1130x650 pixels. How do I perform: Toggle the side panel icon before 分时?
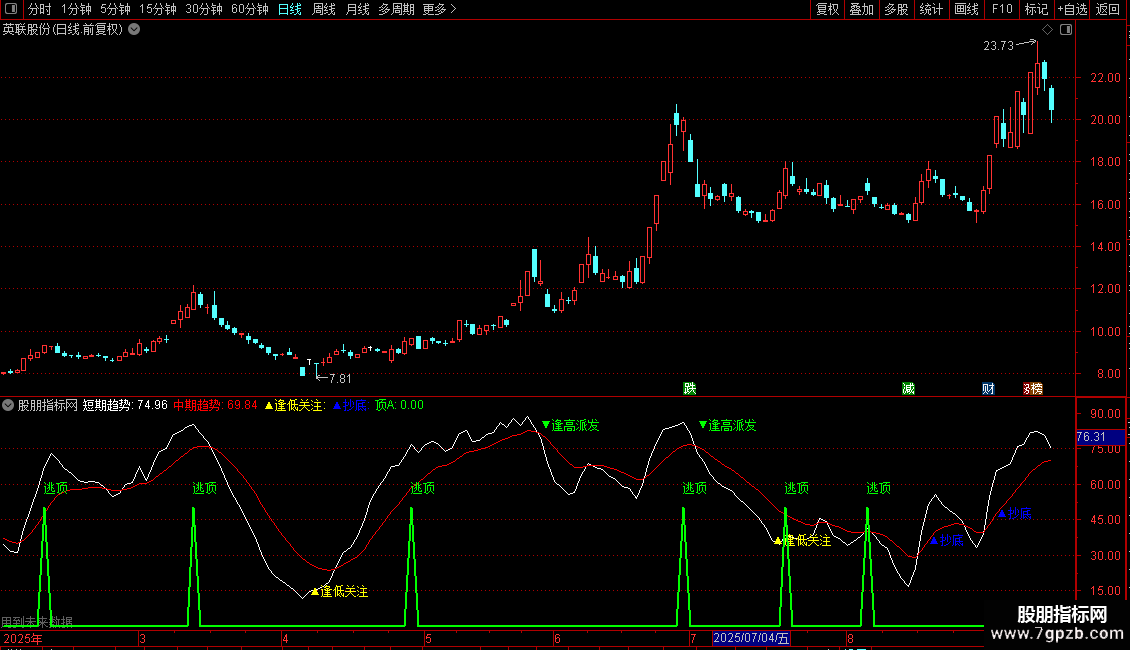coord(11,9)
